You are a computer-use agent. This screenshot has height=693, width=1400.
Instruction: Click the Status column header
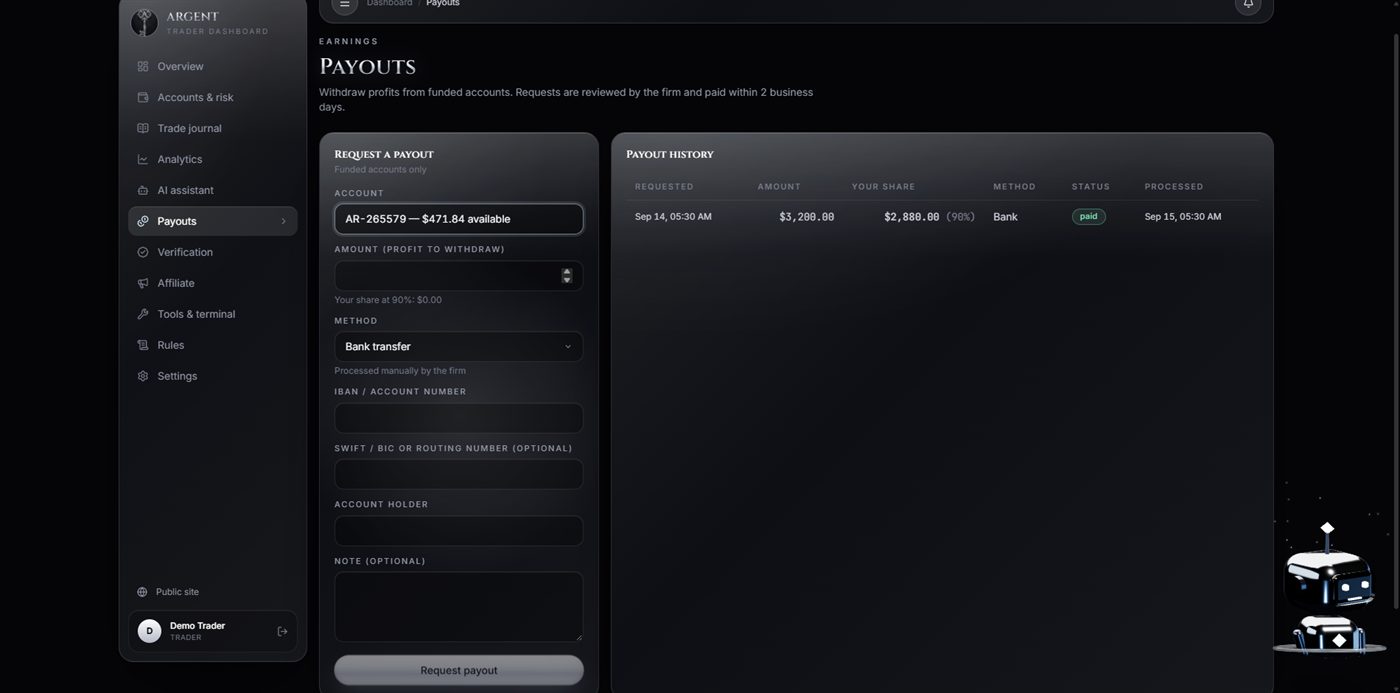(x=1091, y=187)
